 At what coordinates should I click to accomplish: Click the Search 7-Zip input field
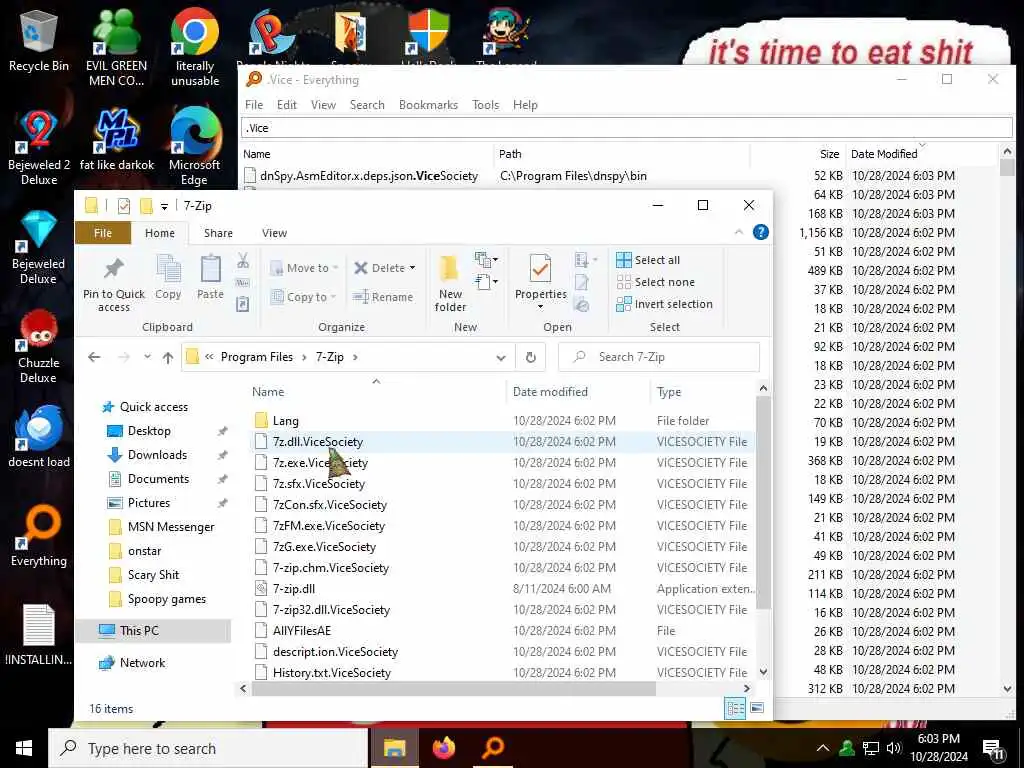coord(659,357)
